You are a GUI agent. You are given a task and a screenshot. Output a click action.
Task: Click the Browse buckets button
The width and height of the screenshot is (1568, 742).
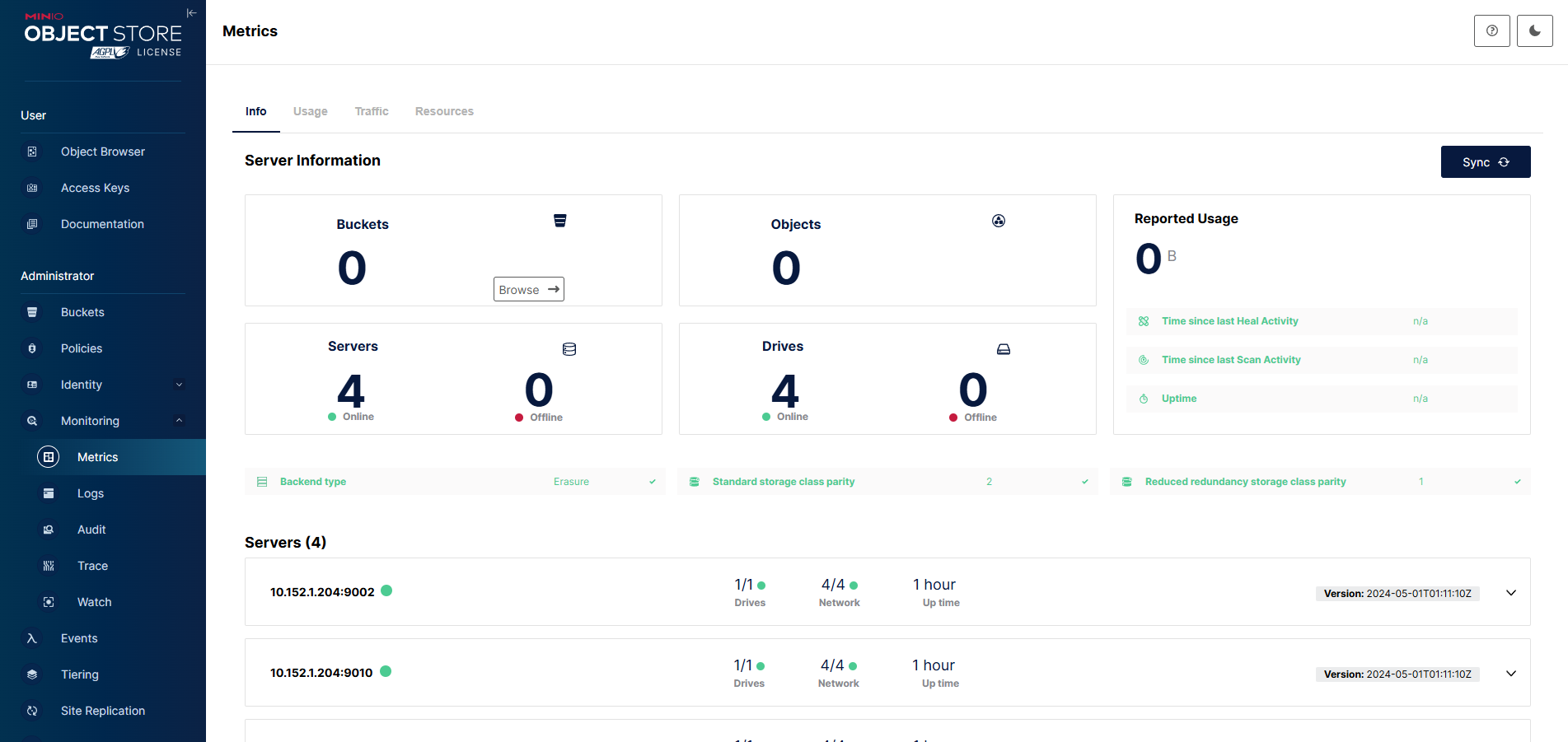[528, 289]
